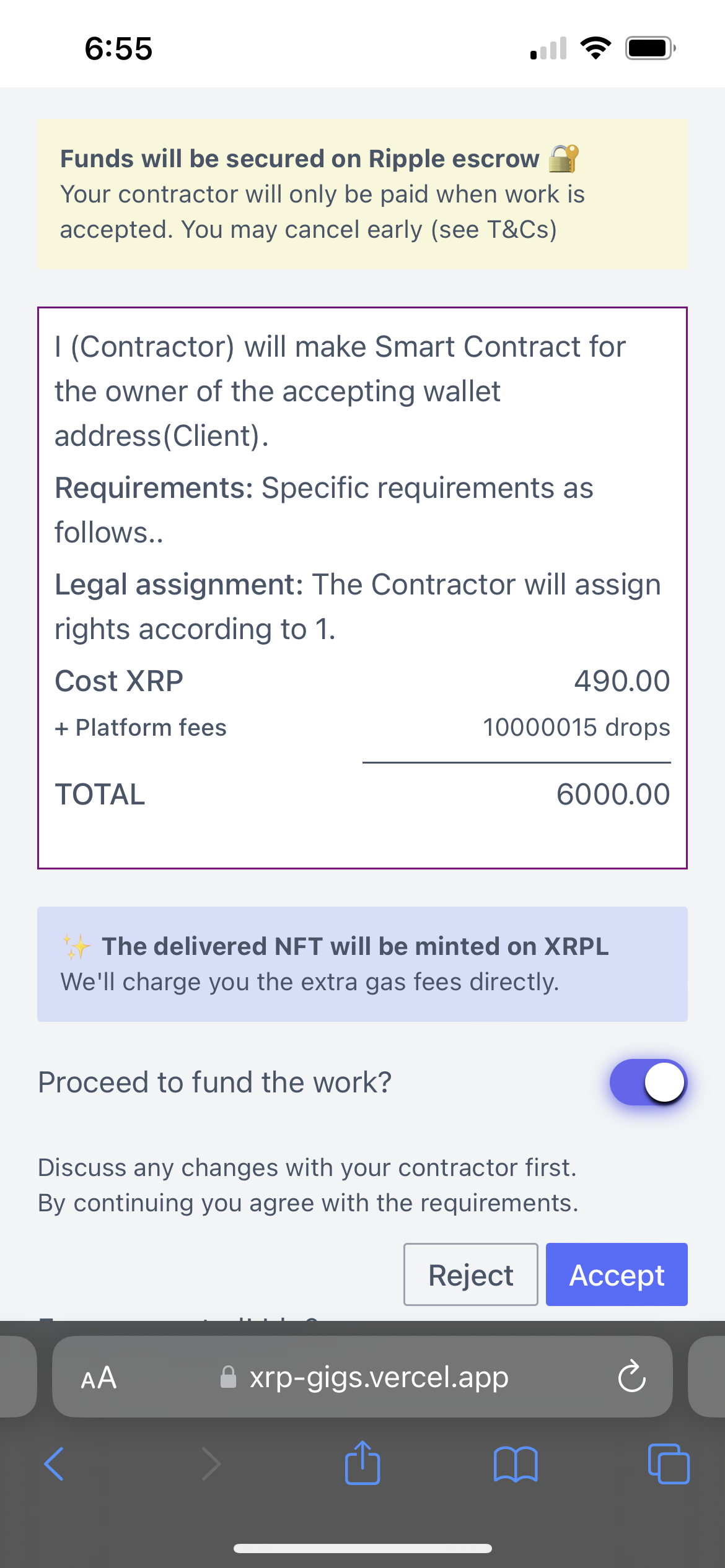Tap the home indicator bar at bottom

[362, 1548]
